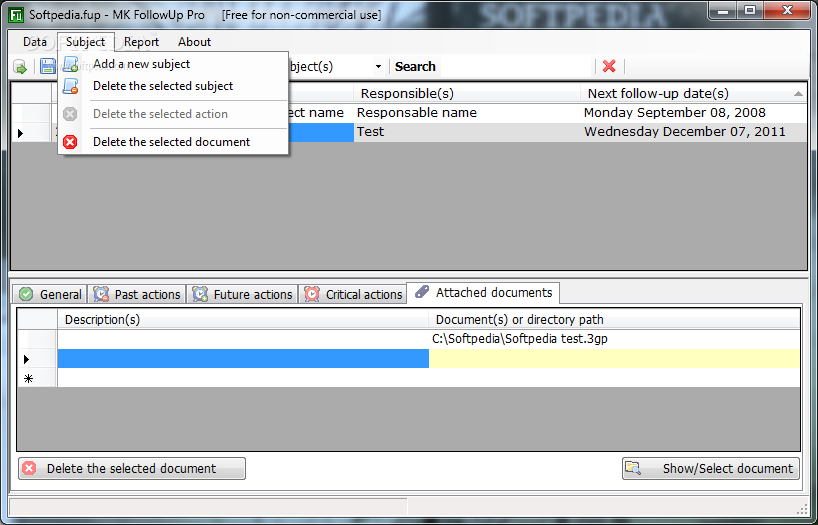Click the green check icon on General tab
Screen dimensions: 818x525
26,294
